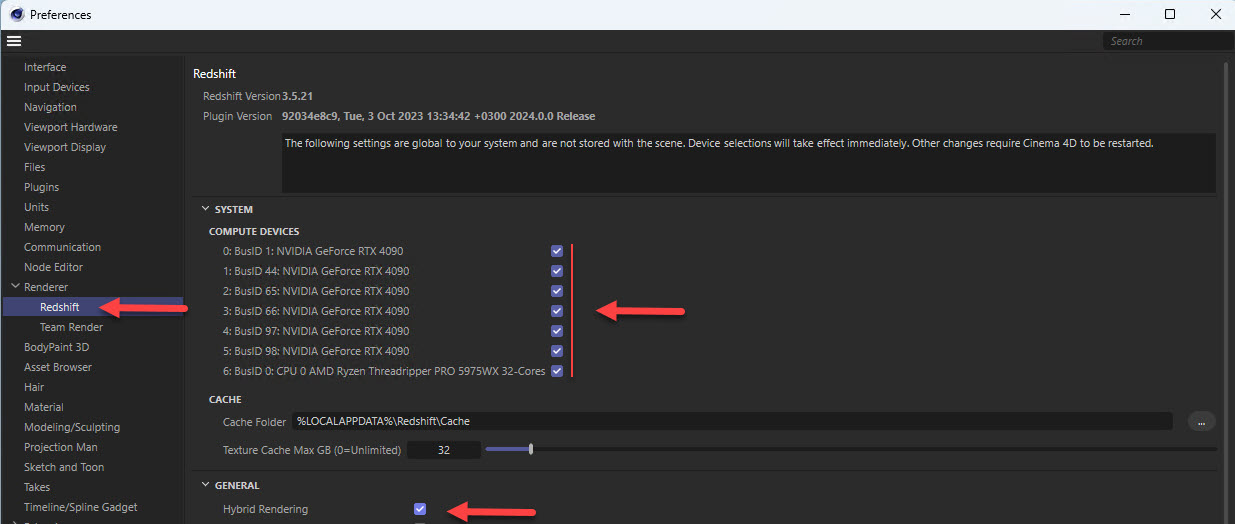Collapse the SYSTEM section
The image size is (1235, 524).
(x=206, y=209)
